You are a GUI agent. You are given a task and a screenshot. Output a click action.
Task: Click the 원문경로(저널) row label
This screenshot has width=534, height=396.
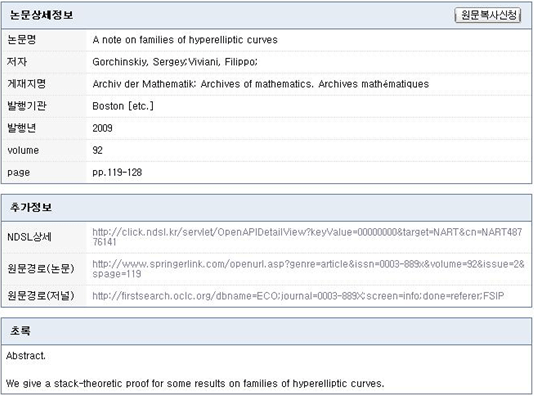pos(41,296)
